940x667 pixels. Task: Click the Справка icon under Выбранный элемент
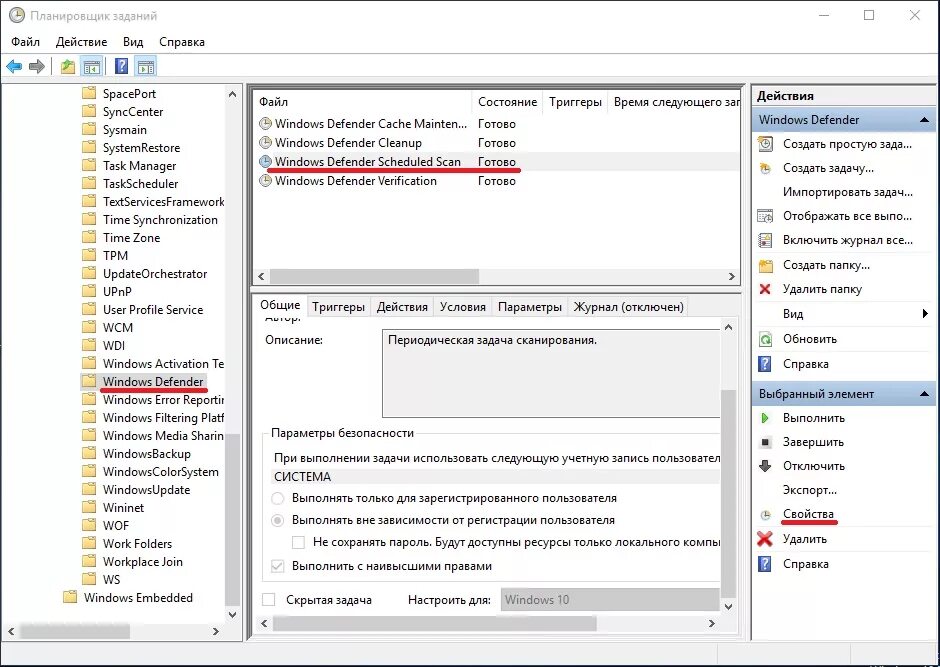pyautogui.click(x=765, y=565)
